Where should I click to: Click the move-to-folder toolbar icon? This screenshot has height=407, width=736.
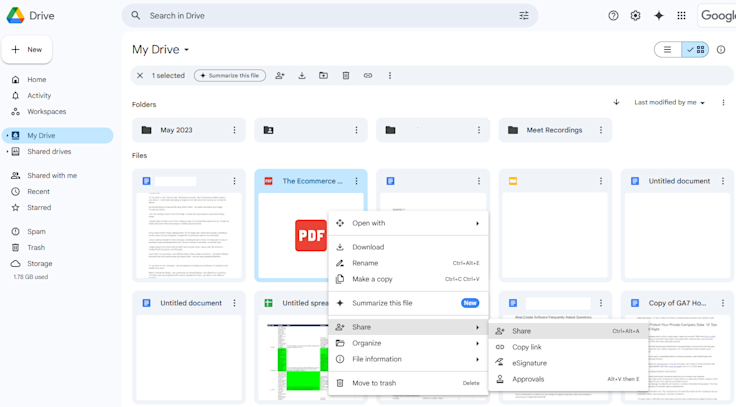click(323, 76)
